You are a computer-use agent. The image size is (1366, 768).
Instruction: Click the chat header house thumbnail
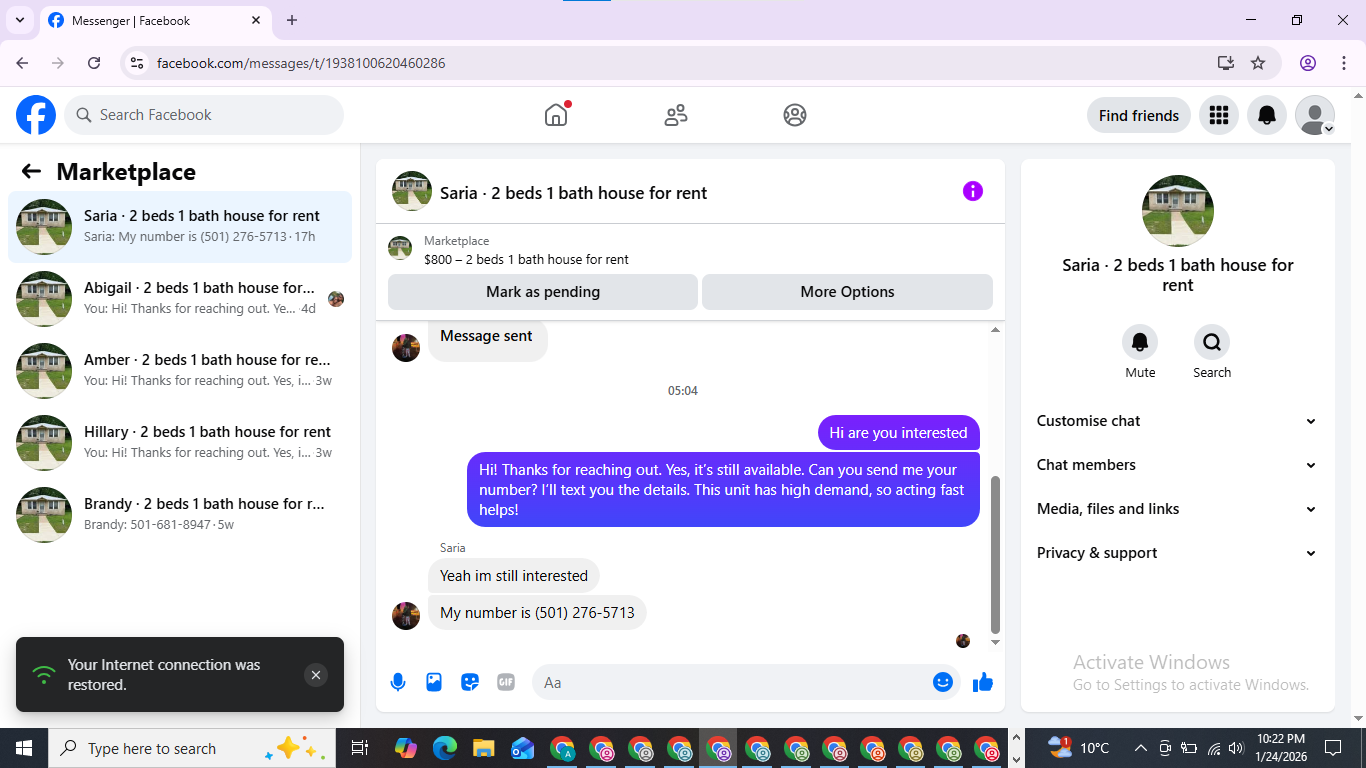click(x=412, y=191)
